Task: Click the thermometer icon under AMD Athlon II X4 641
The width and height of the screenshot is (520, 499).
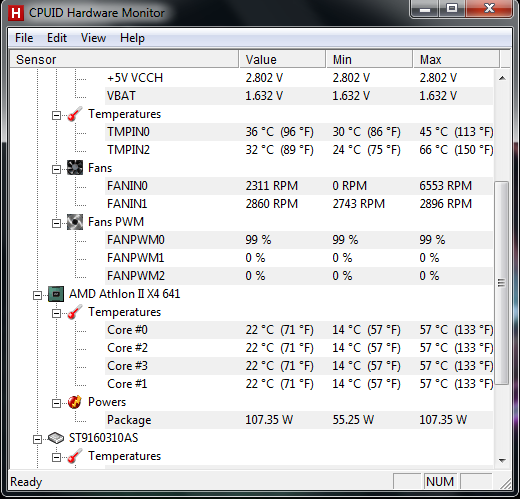Action: 75,312
